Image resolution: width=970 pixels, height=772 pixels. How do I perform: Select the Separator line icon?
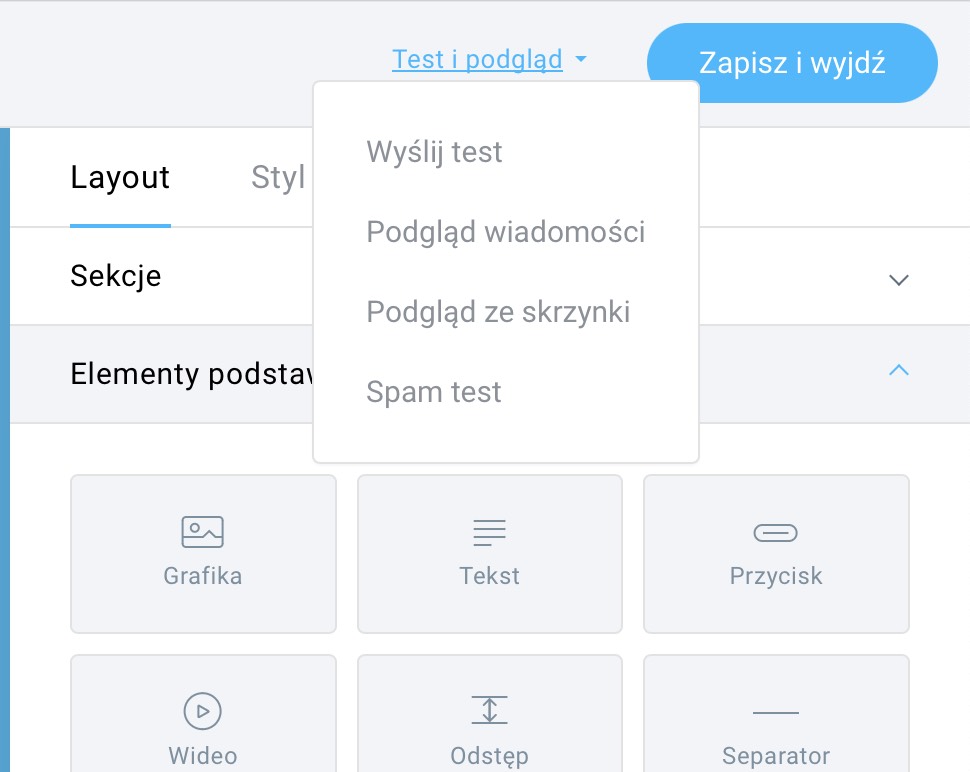pyautogui.click(x=776, y=713)
